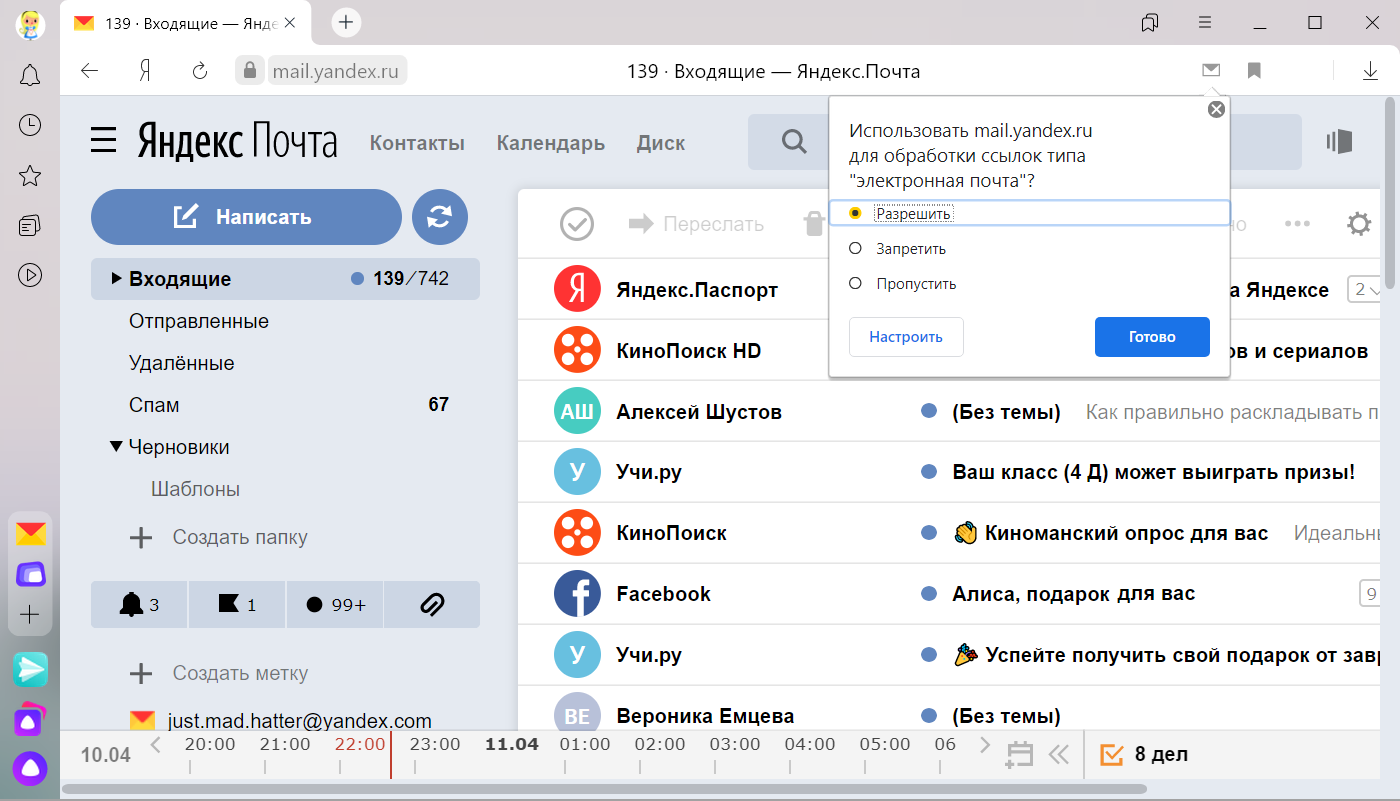This screenshot has height=801, width=1400.
Task: Click the mail search magnifier icon
Action: pyautogui.click(x=795, y=142)
